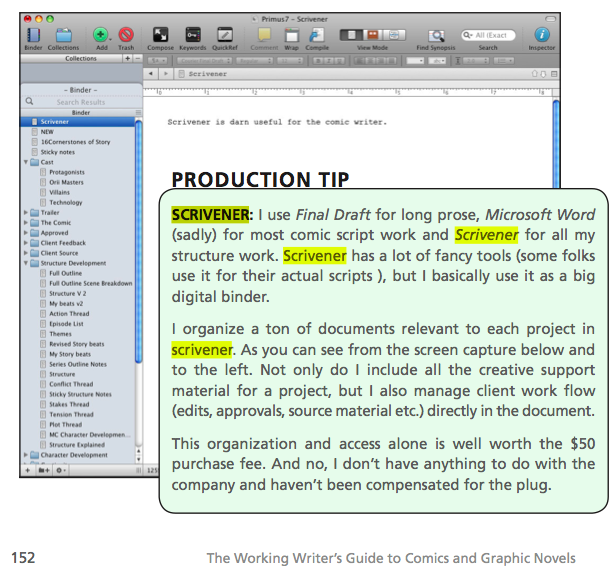615x576 pixels.
Task: Expand the Approved folder
Action: tap(26, 233)
